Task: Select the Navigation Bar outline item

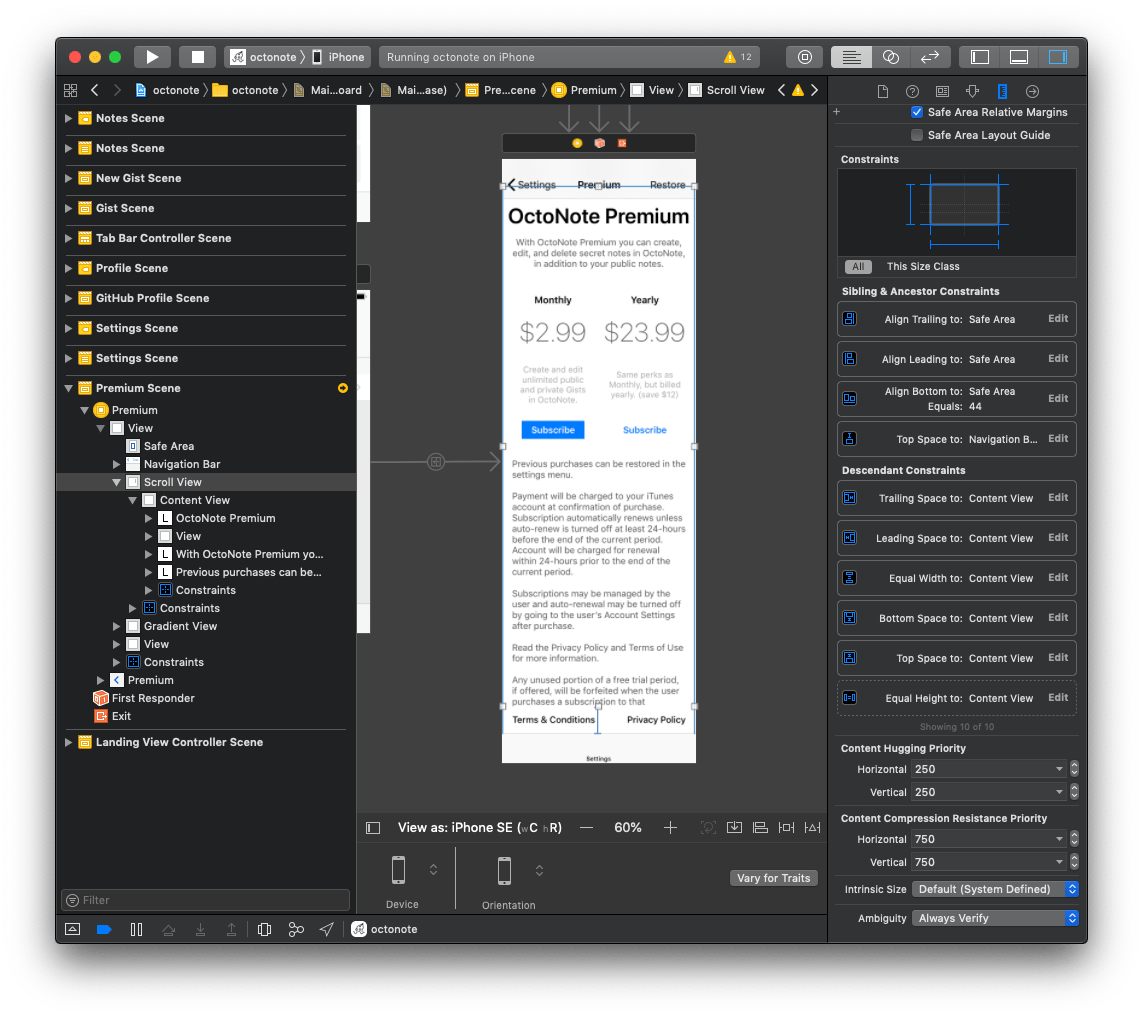Action: [182, 464]
